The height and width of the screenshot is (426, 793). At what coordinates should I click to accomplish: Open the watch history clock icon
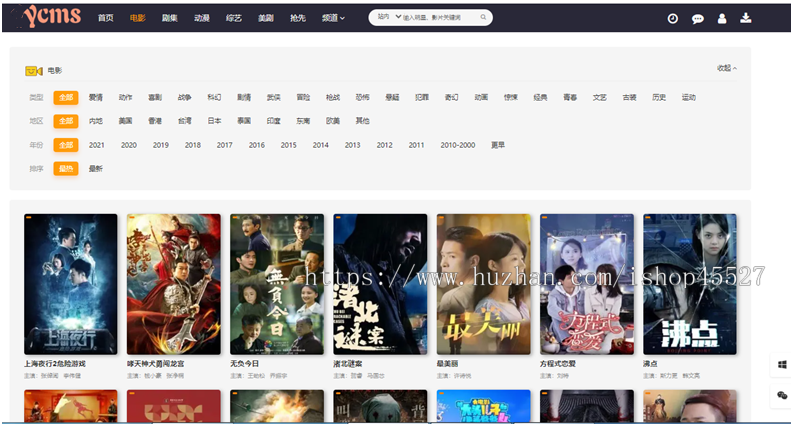pyautogui.click(x=673, y=19)
